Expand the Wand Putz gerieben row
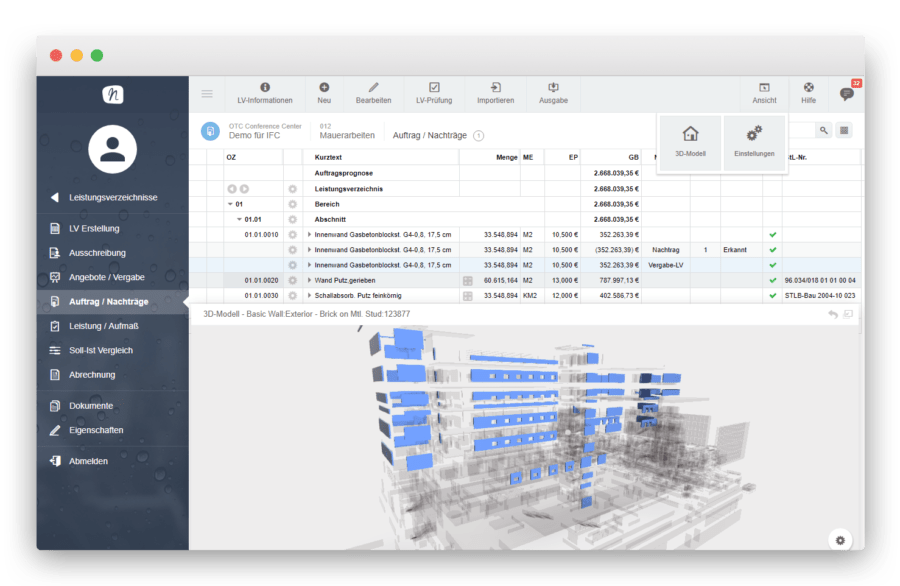 click(309, 281)
